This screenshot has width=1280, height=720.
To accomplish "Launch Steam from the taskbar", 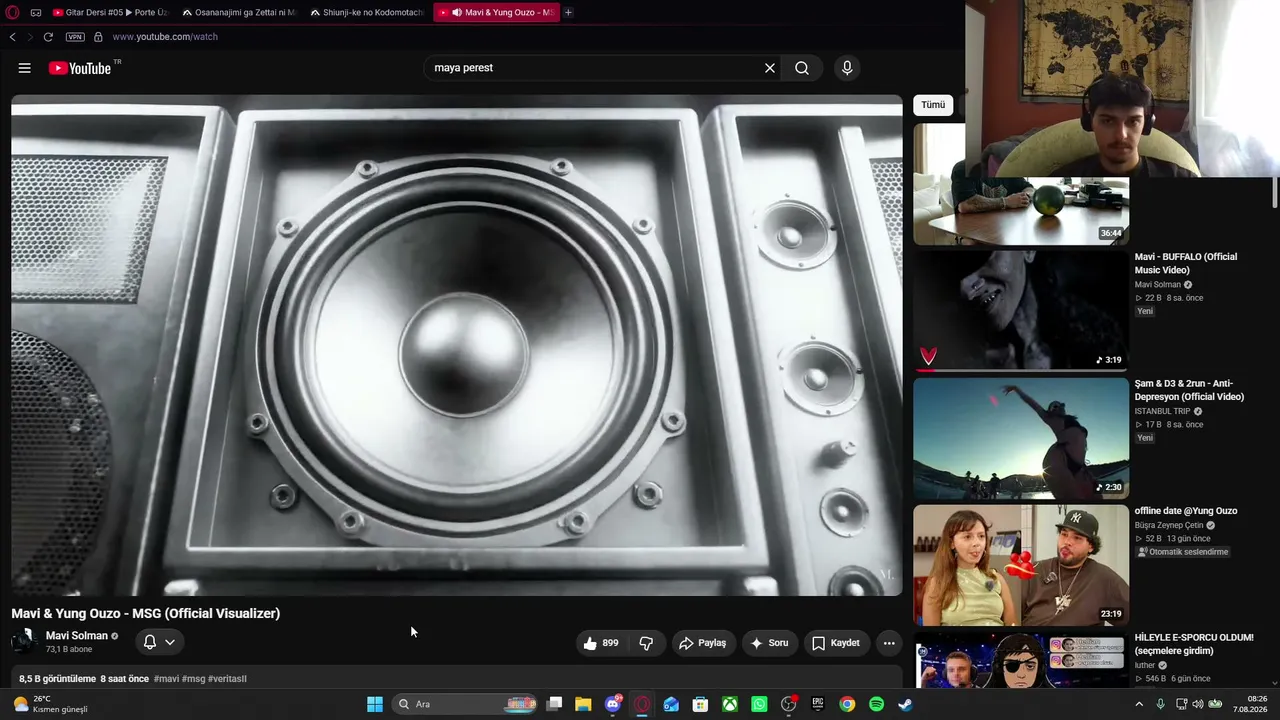I will coord(905,704).
